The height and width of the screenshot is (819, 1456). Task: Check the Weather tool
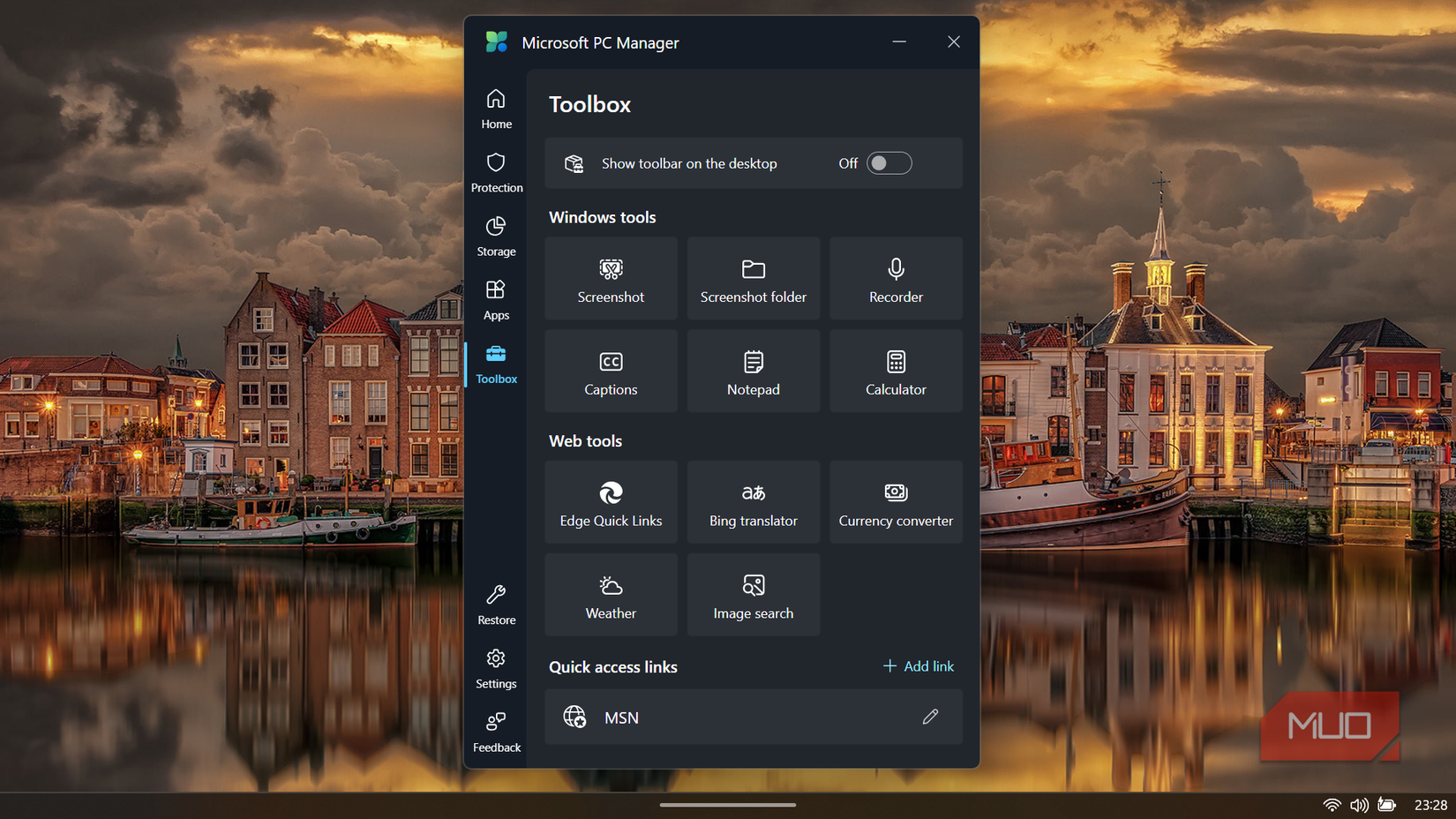pos(611,594)
